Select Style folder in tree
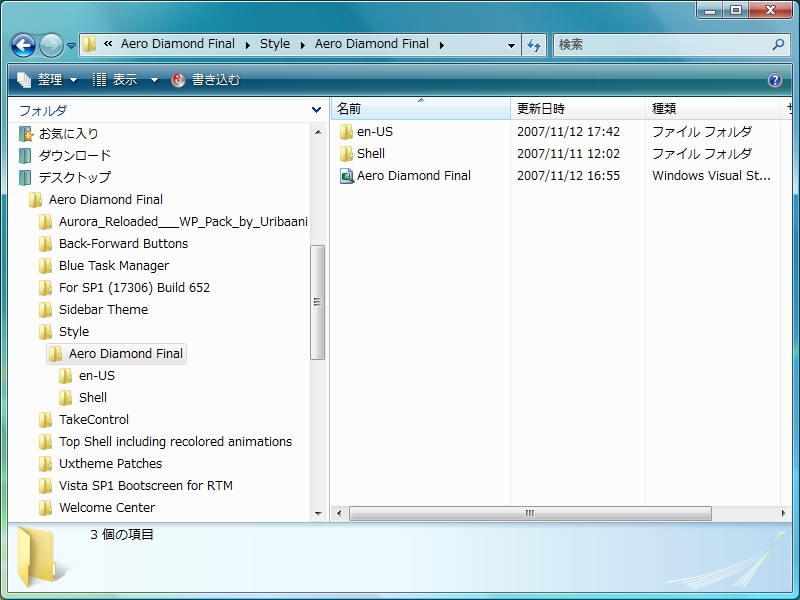 pos(64,332)
